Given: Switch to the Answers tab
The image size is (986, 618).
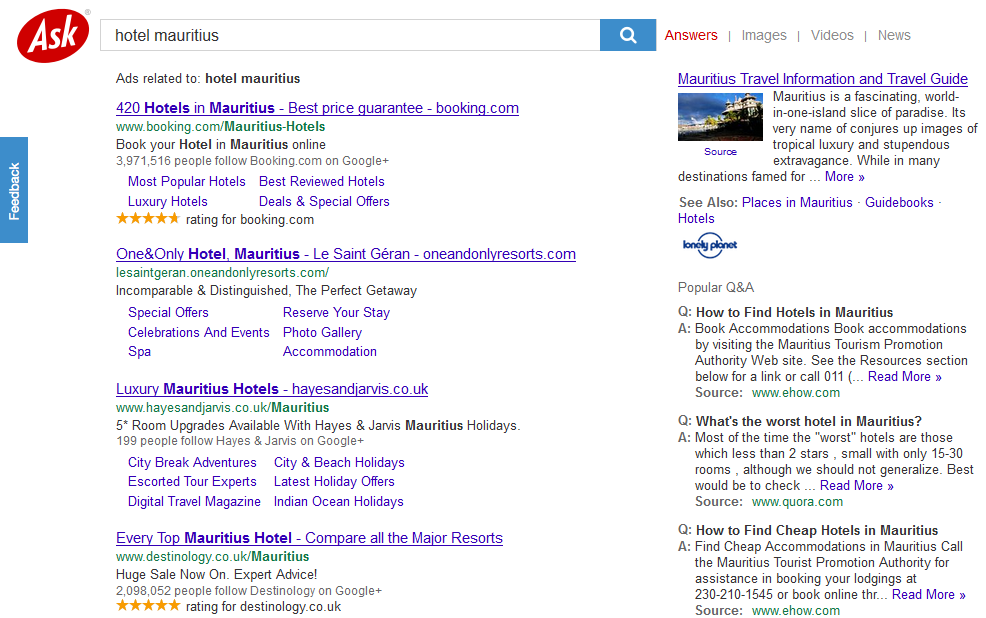Looking at the screenshot, I should [691, 35].
